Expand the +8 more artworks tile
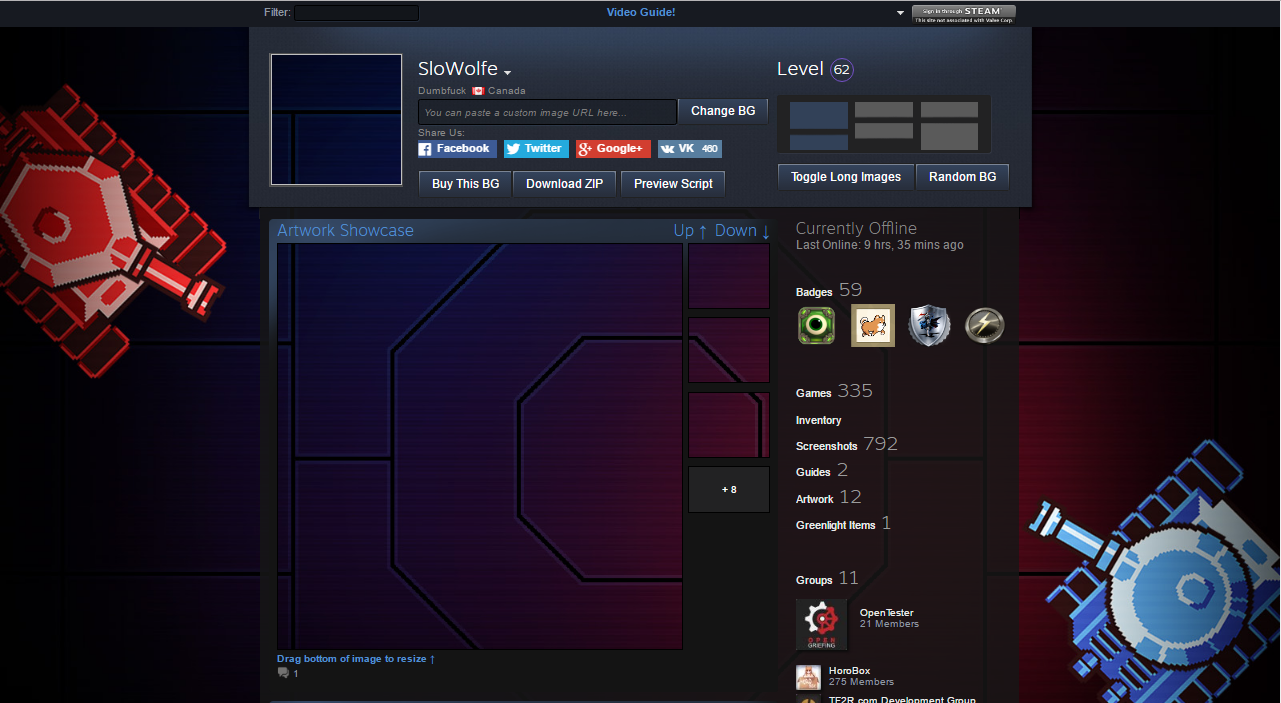This screenshot has height=703, width=1281. point(729,489)
